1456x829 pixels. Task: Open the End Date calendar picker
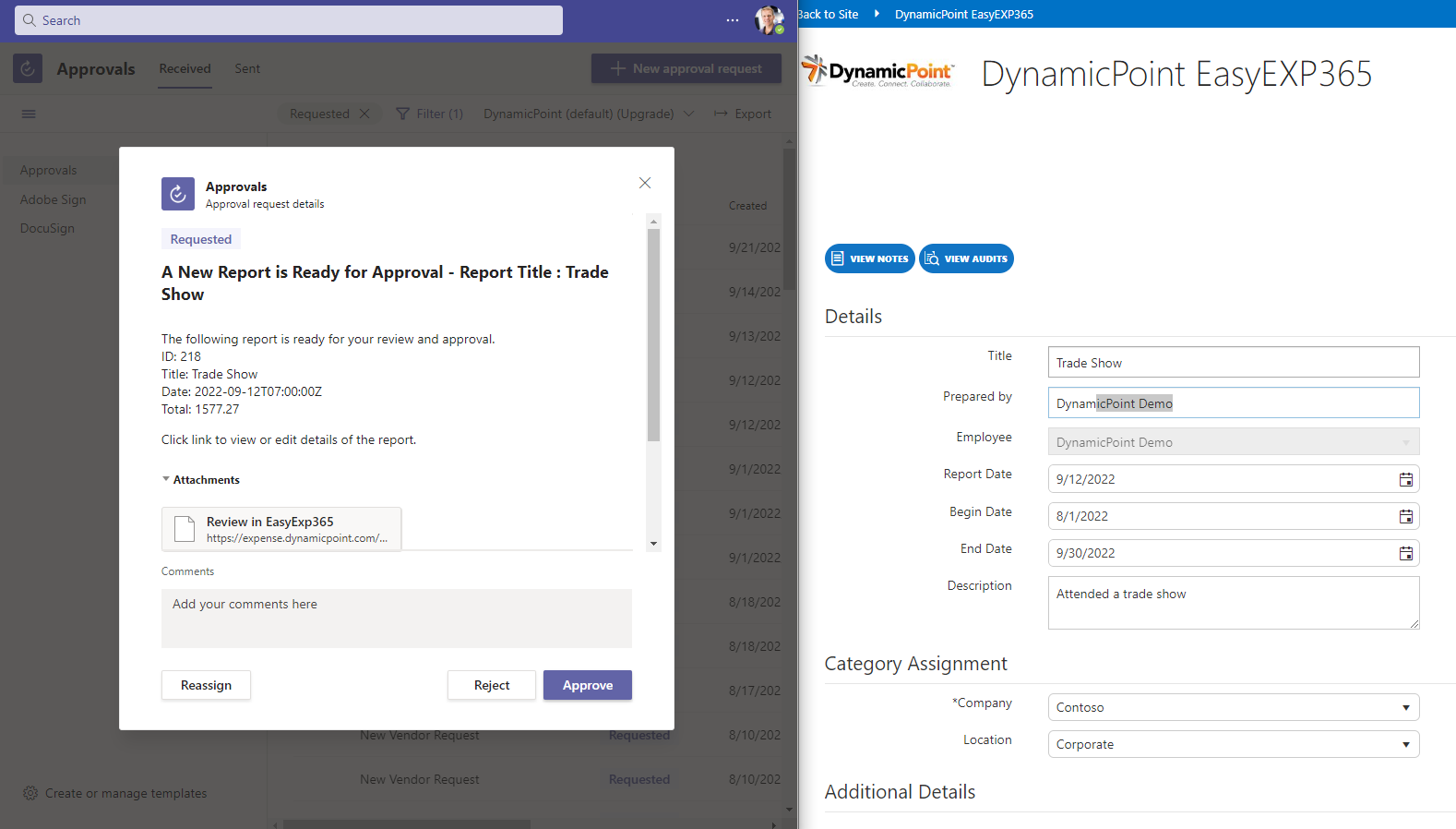tap(1406, 553)
